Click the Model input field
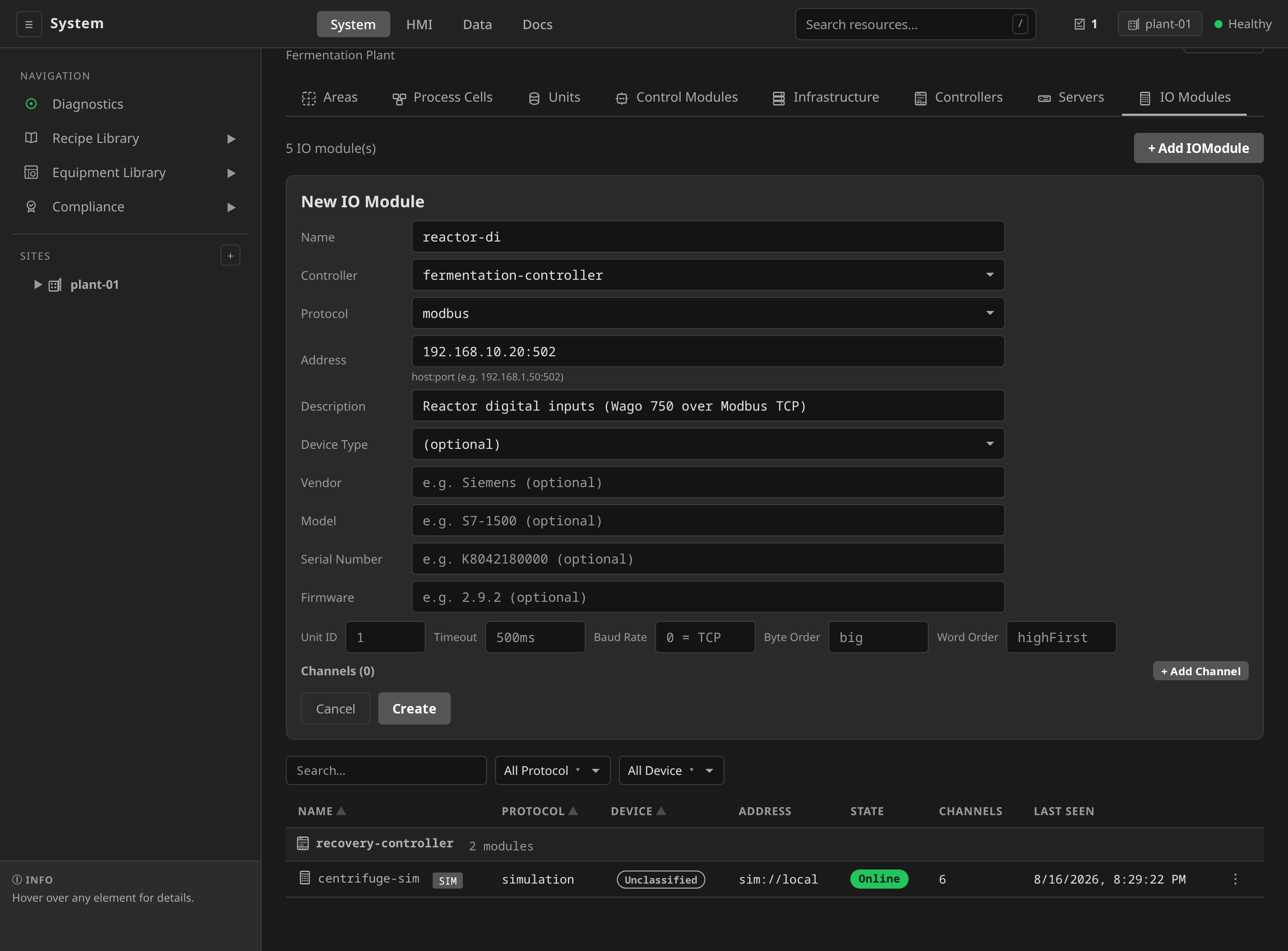Image resolution: width=1288 pixels, height=951 pixels. pos(708,520)
